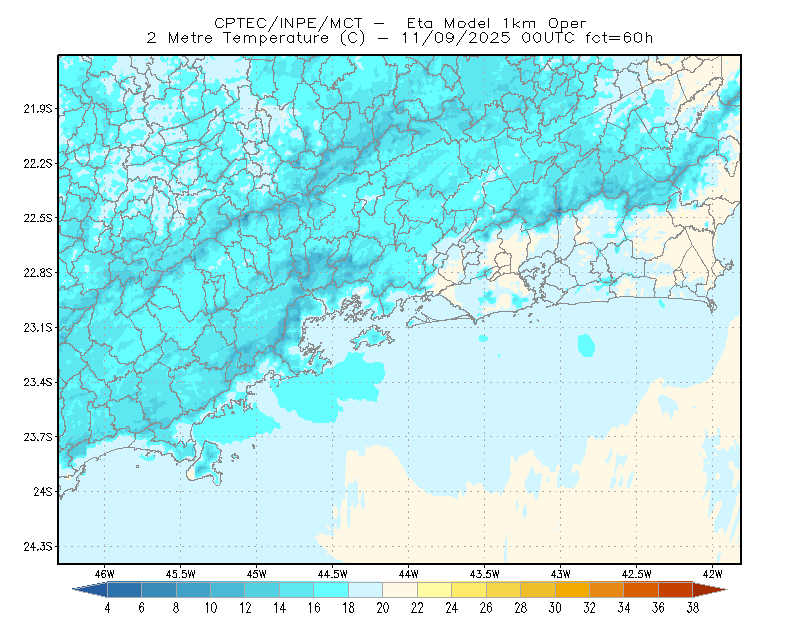Pick the 22-24 light yellow legend swatch
Image resolution: width=800 pixels, height=618 pixels.
point(434,590)
